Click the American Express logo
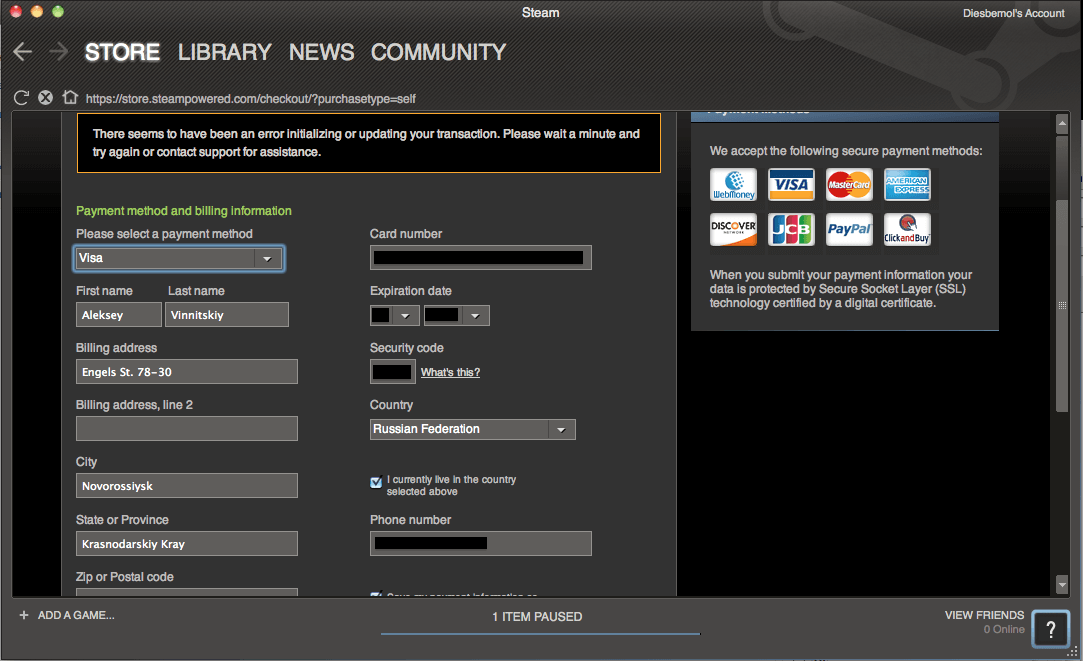 [908, 184]
